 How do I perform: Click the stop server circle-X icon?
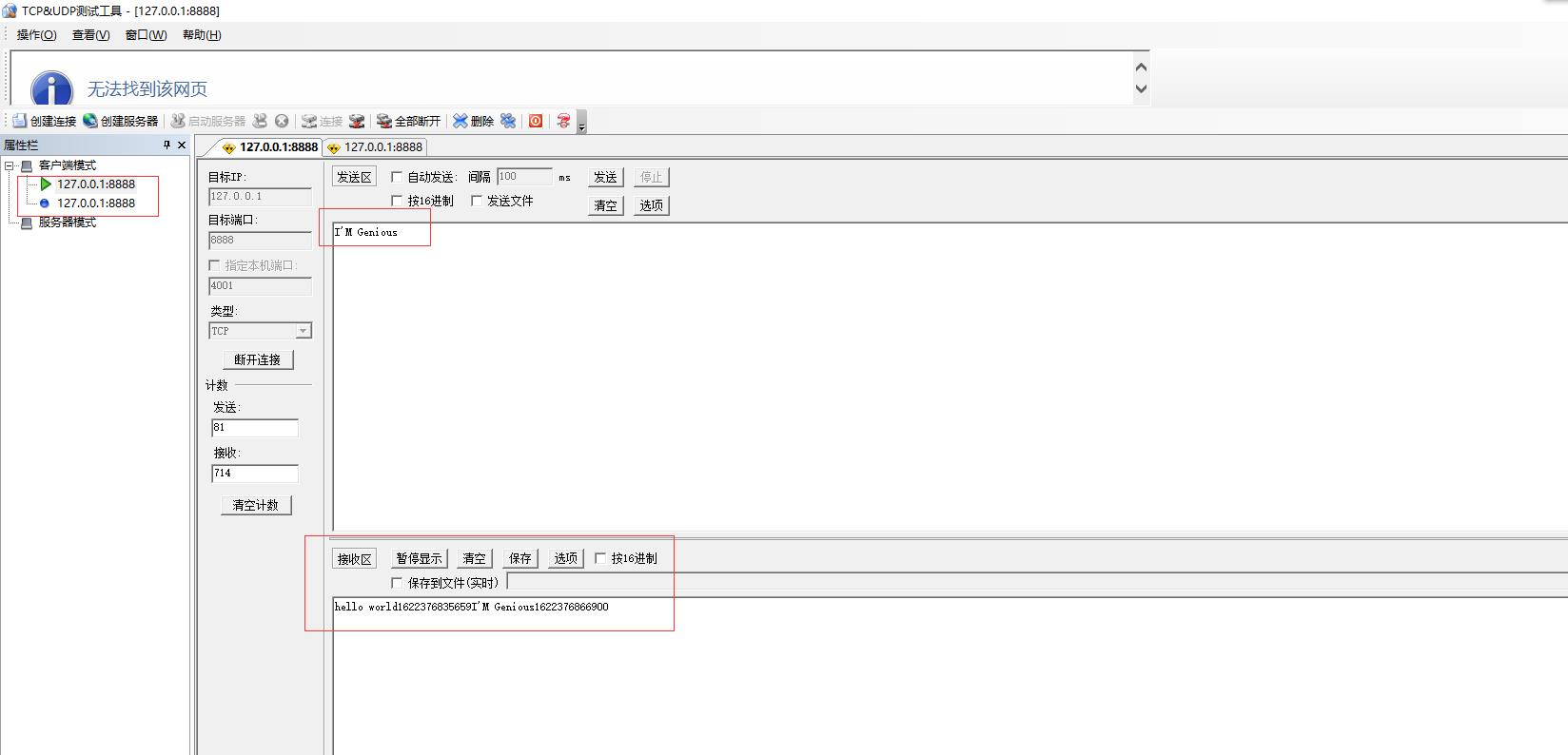(282, 121)
